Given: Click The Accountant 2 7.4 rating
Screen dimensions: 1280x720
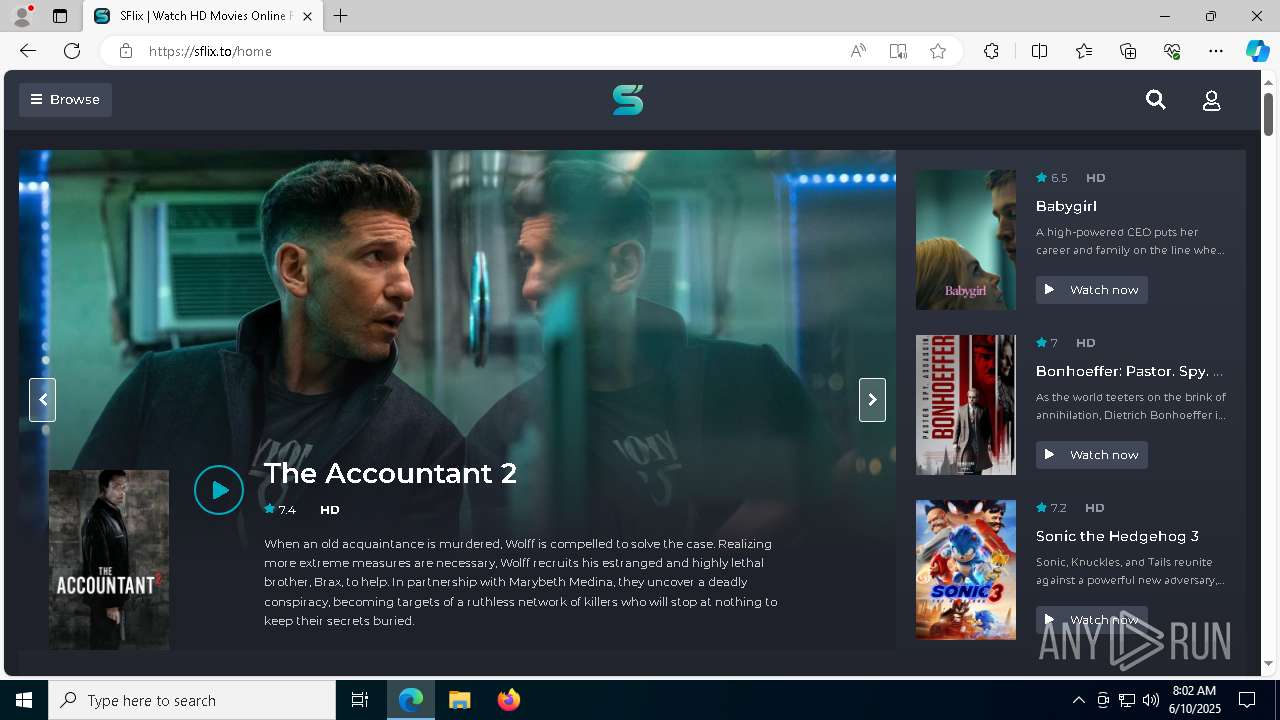Looking at the screenshot, I should (x=280, y=510).
